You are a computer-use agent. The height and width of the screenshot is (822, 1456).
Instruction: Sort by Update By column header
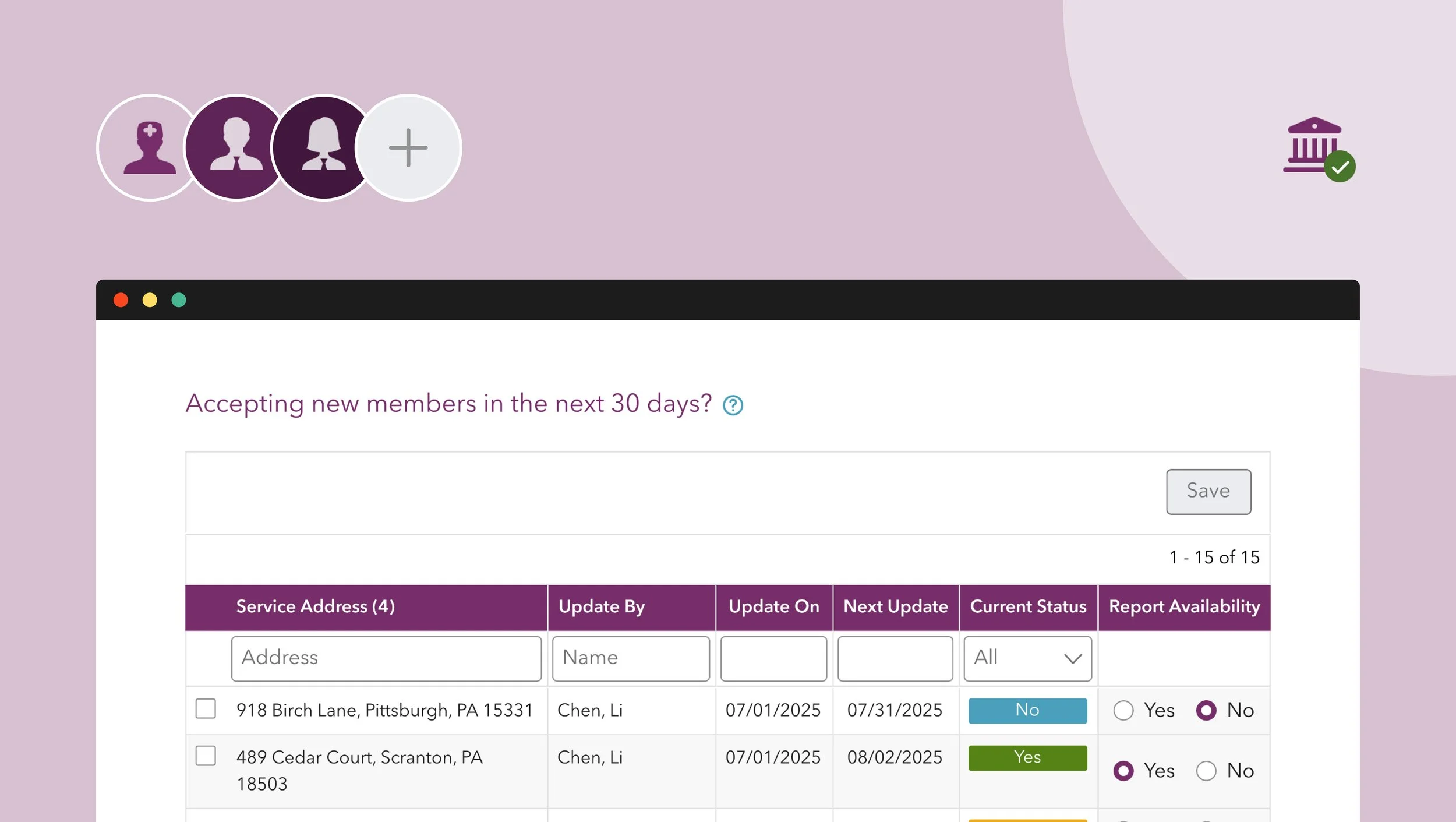601,607
